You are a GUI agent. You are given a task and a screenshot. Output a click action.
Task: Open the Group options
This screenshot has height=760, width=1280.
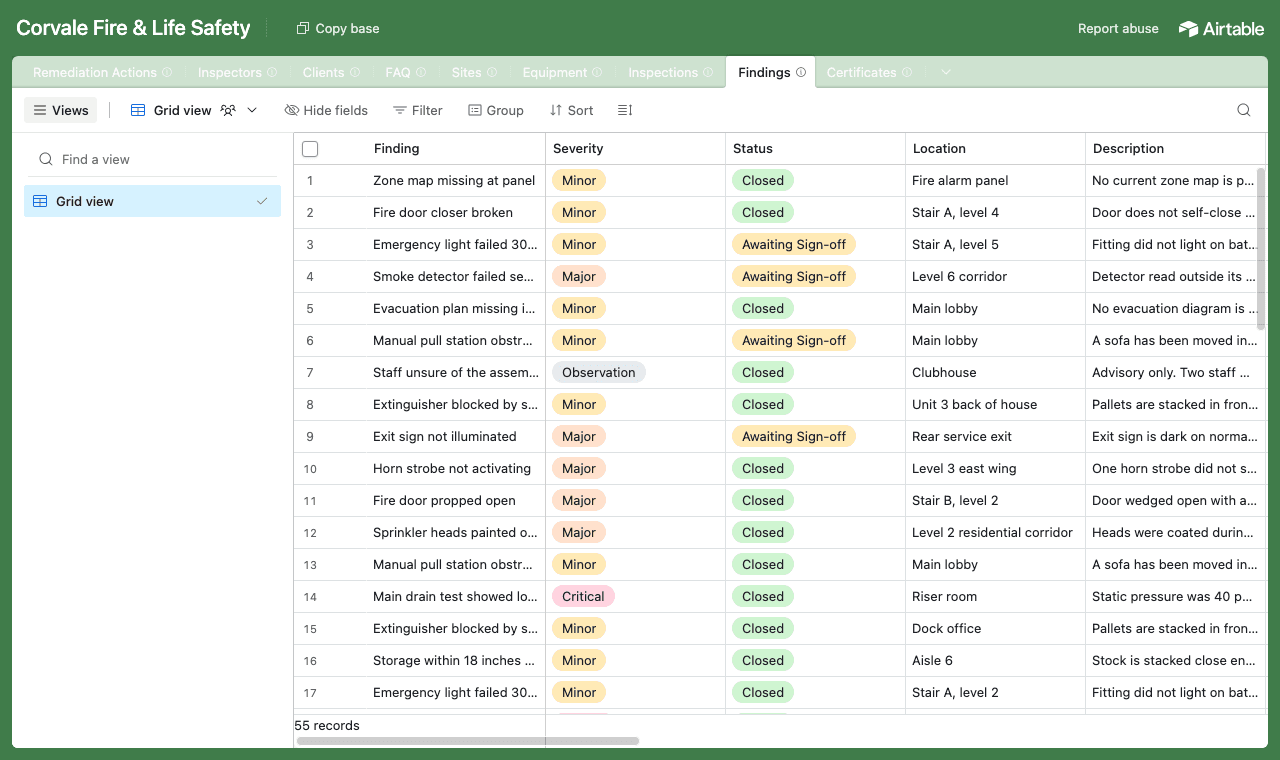[496, 110]
